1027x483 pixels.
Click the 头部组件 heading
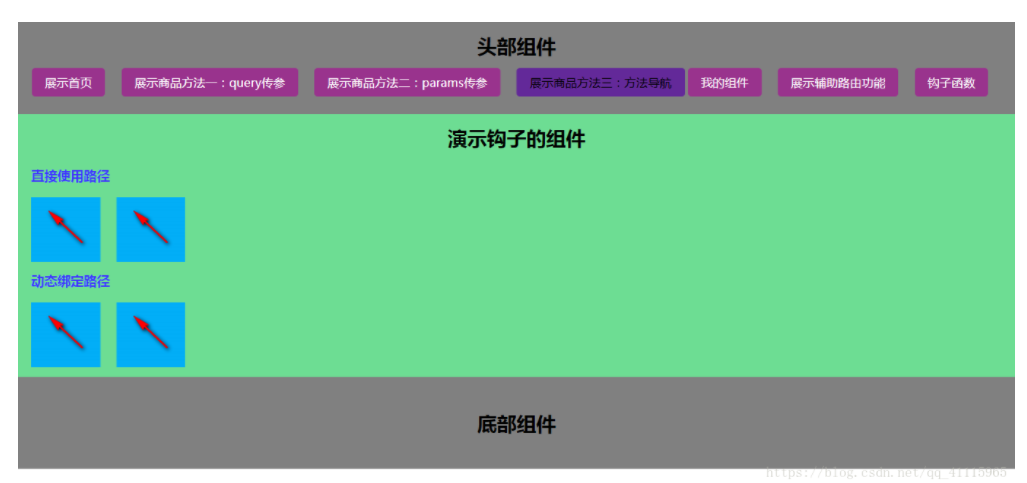click(x=516, y=47)
